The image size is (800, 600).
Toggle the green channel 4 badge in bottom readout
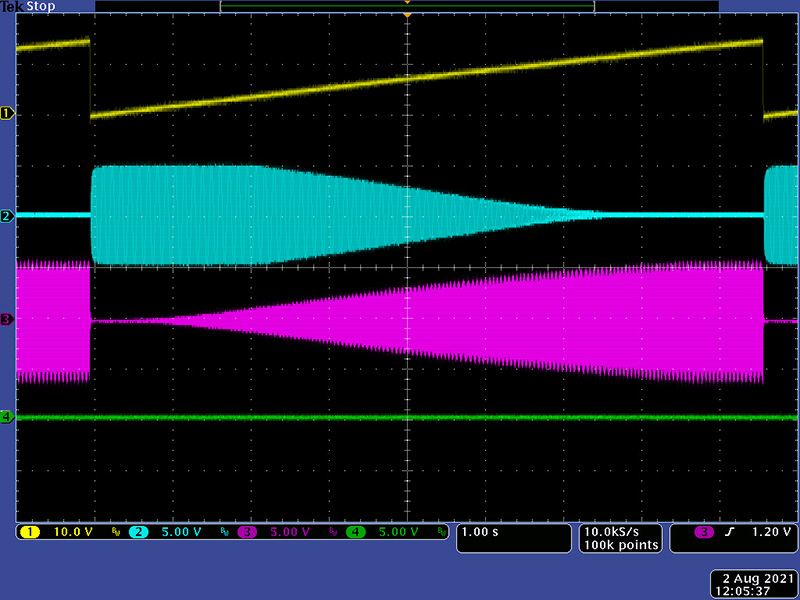coord(356,532)
